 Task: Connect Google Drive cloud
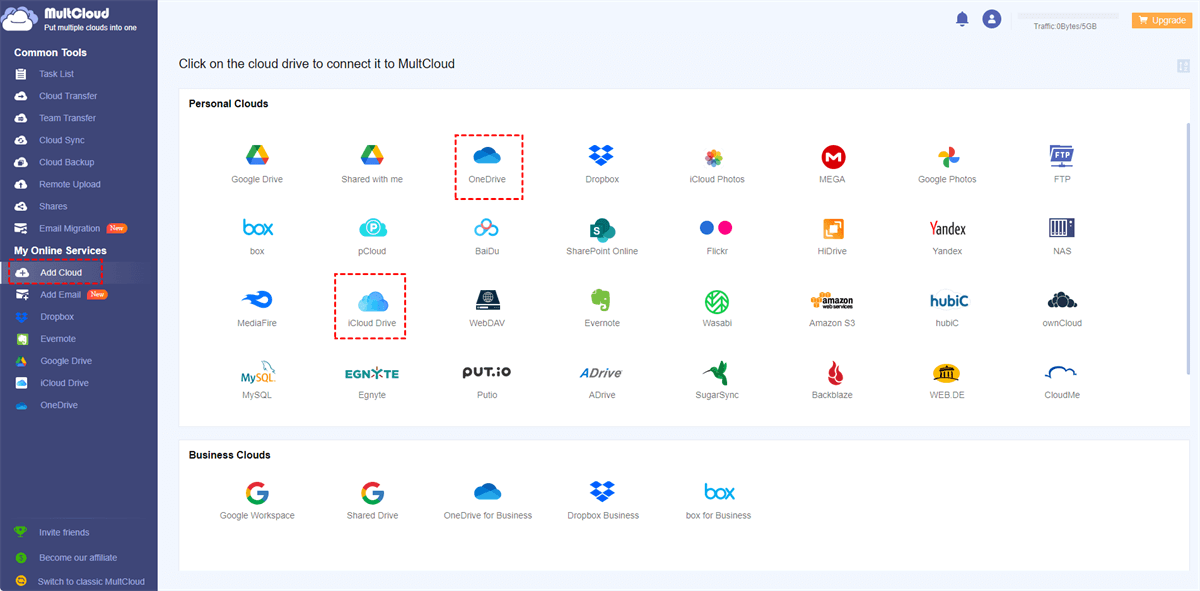257,165
